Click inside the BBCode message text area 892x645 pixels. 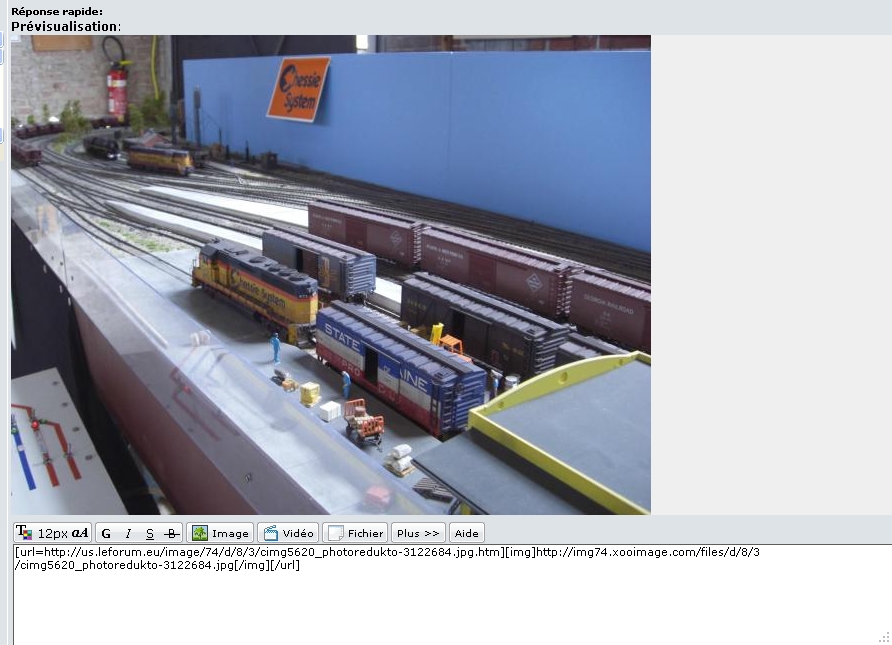[x=452, y=594]
